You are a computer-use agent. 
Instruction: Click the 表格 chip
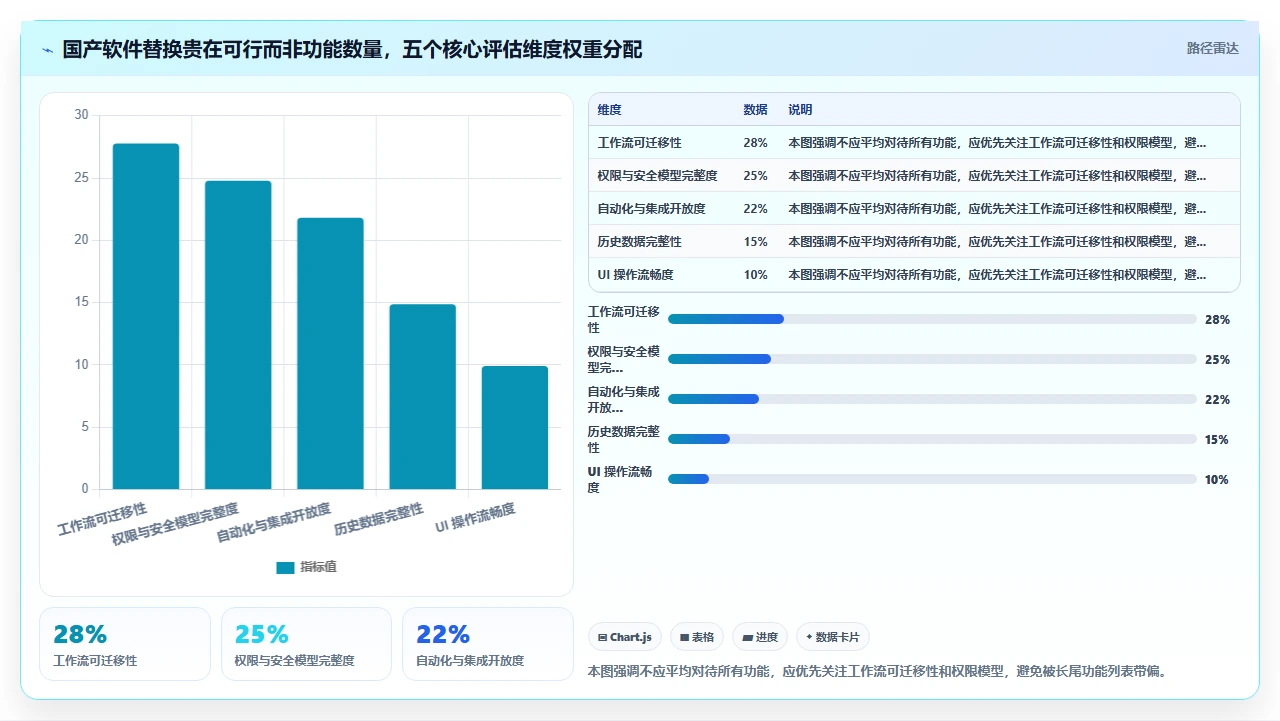click(697, 637)
